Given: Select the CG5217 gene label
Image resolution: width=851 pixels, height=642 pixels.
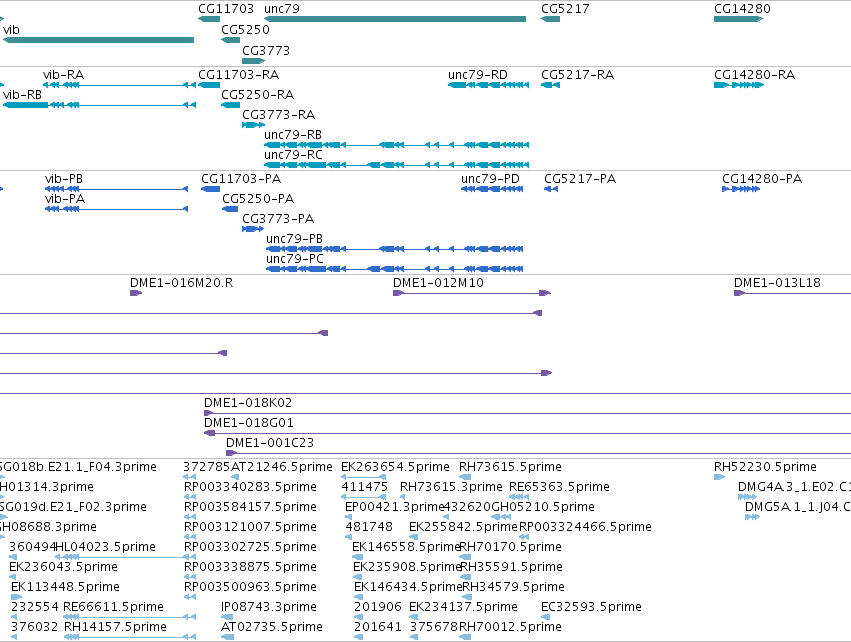Looking at the screenshot, I should (565, 9).
